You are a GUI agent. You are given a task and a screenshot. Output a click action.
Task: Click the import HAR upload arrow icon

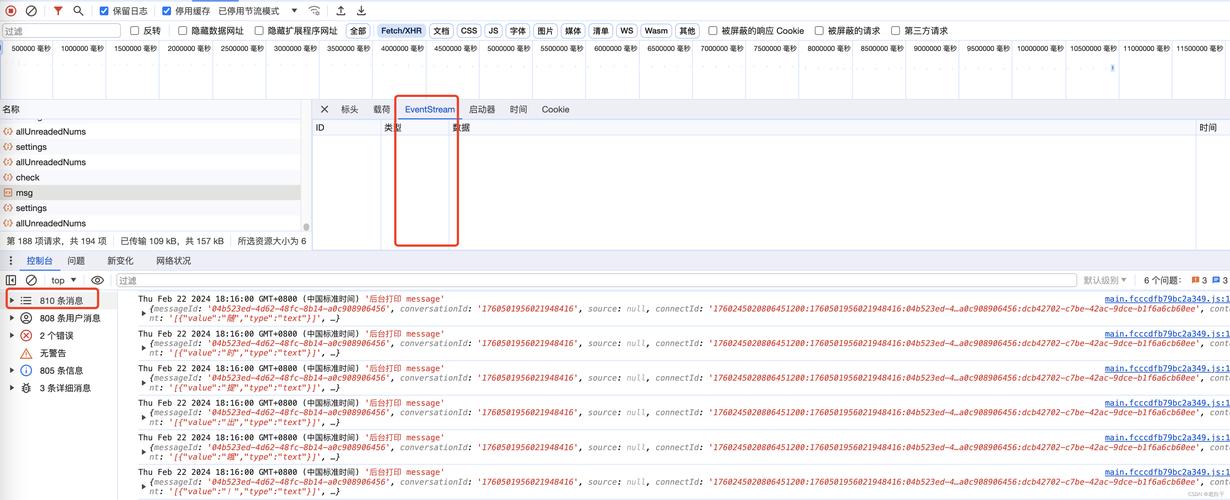pyautogui.click(x=341, y=11)
